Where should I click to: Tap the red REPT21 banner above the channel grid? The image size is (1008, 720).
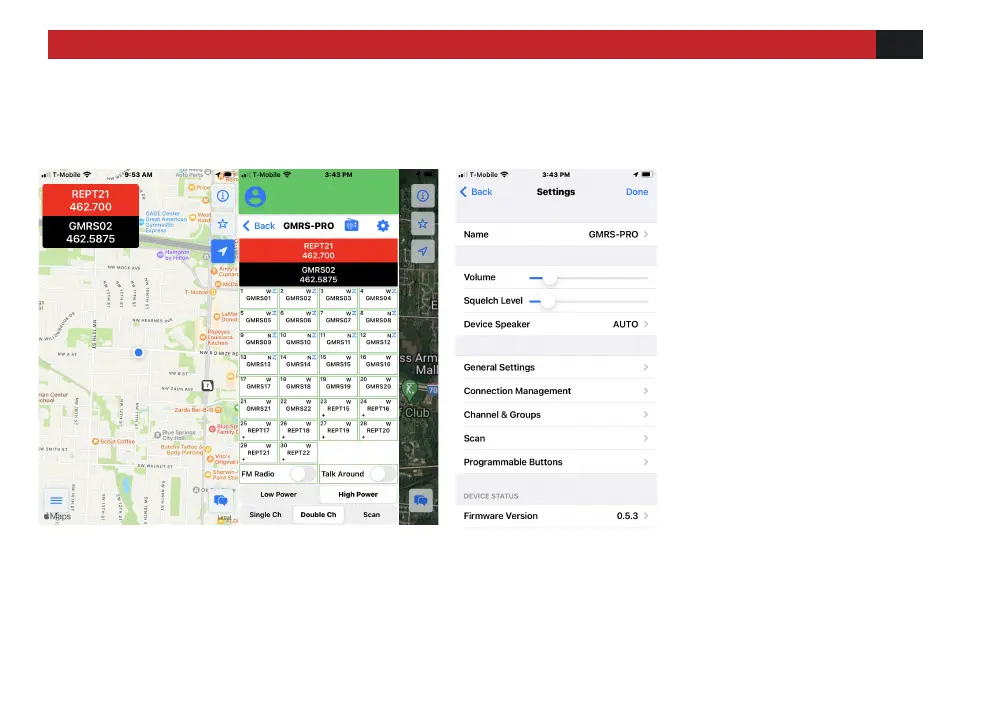[318, 251]
